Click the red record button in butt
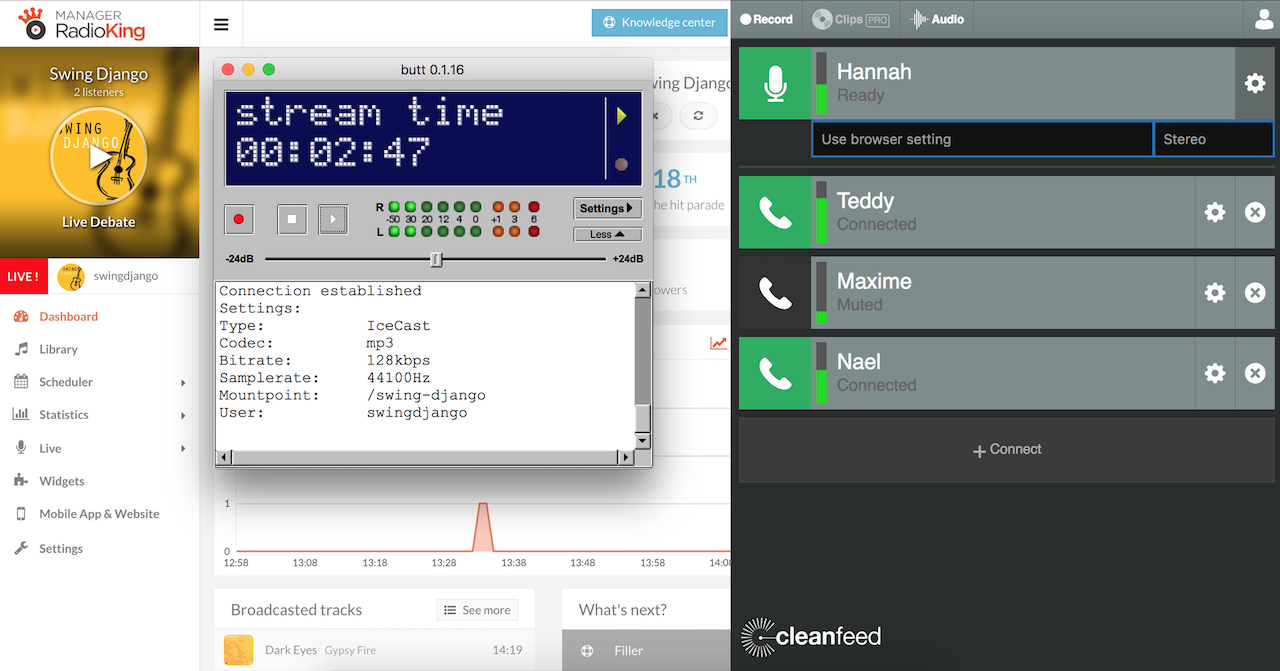 pyautogui.click(x=239, y=219)
